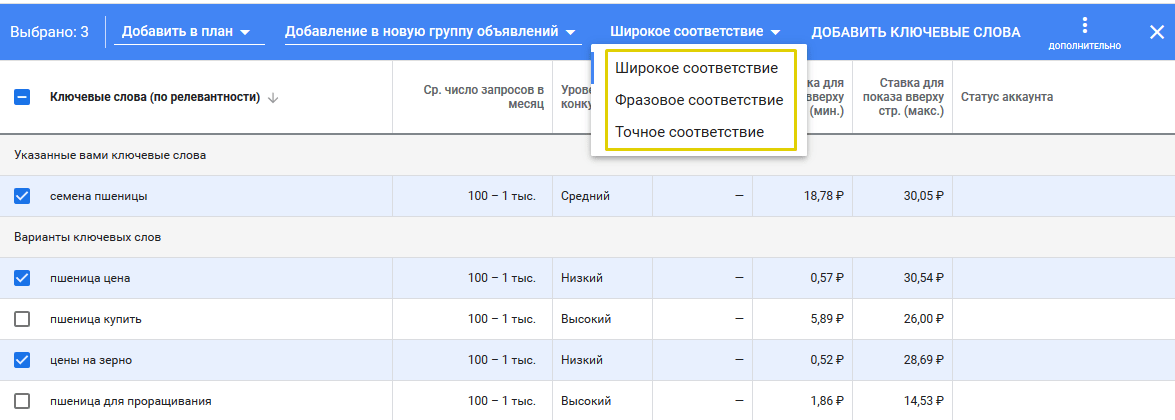Image resolution: width=1175 pixels, height=420 pixels.
Task: Click the three-dot 'Дополнительно' icon
Action: pos(1084,27)
